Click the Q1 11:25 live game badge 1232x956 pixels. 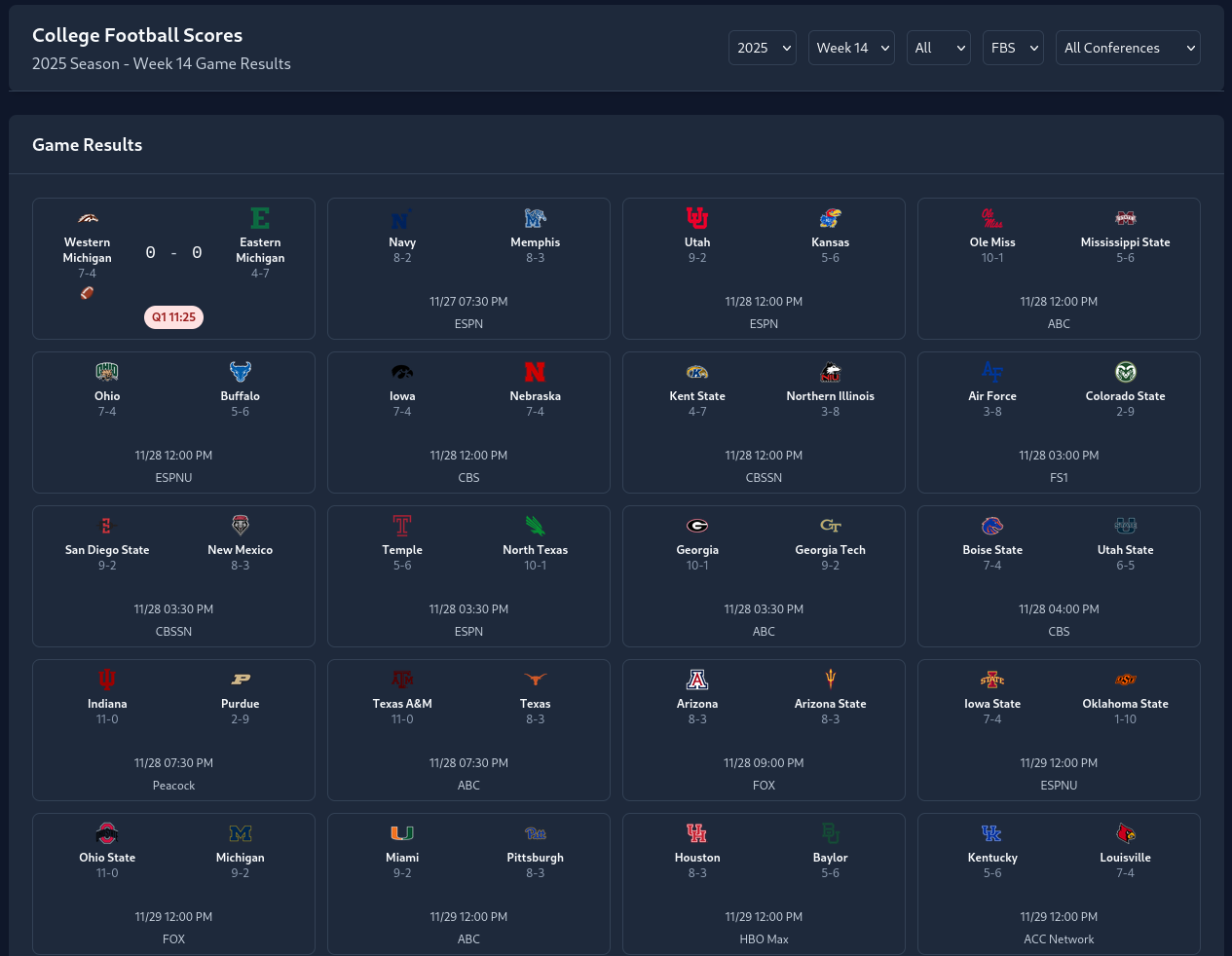coord(173,317)
